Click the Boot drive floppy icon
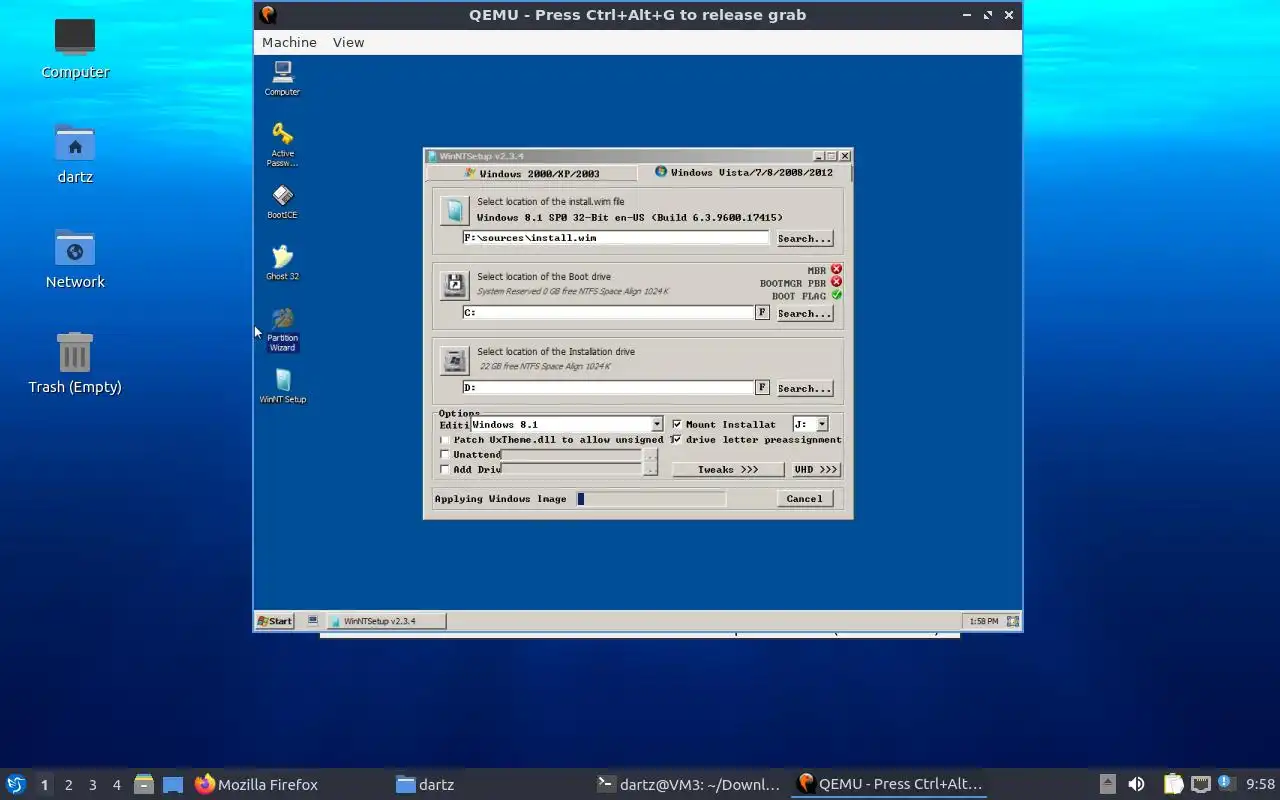Screen dimensions: 1280x800 click(454, 285)
